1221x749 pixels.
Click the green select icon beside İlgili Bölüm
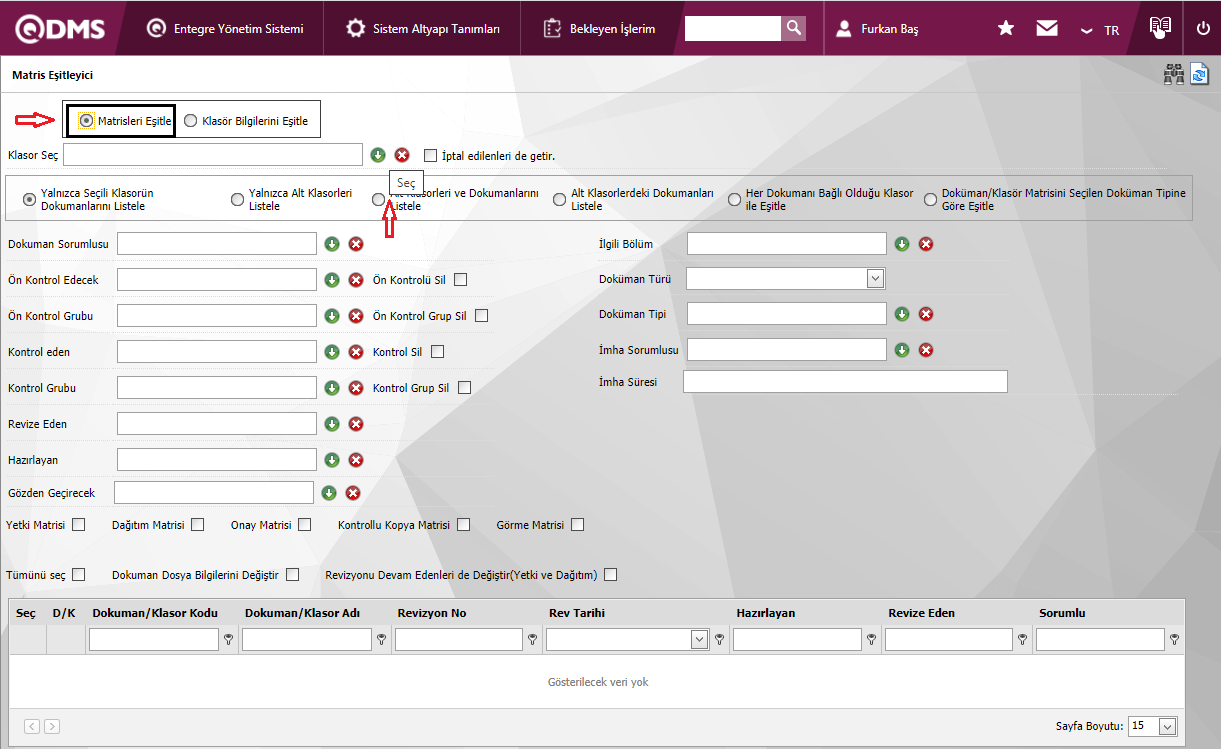902,244
